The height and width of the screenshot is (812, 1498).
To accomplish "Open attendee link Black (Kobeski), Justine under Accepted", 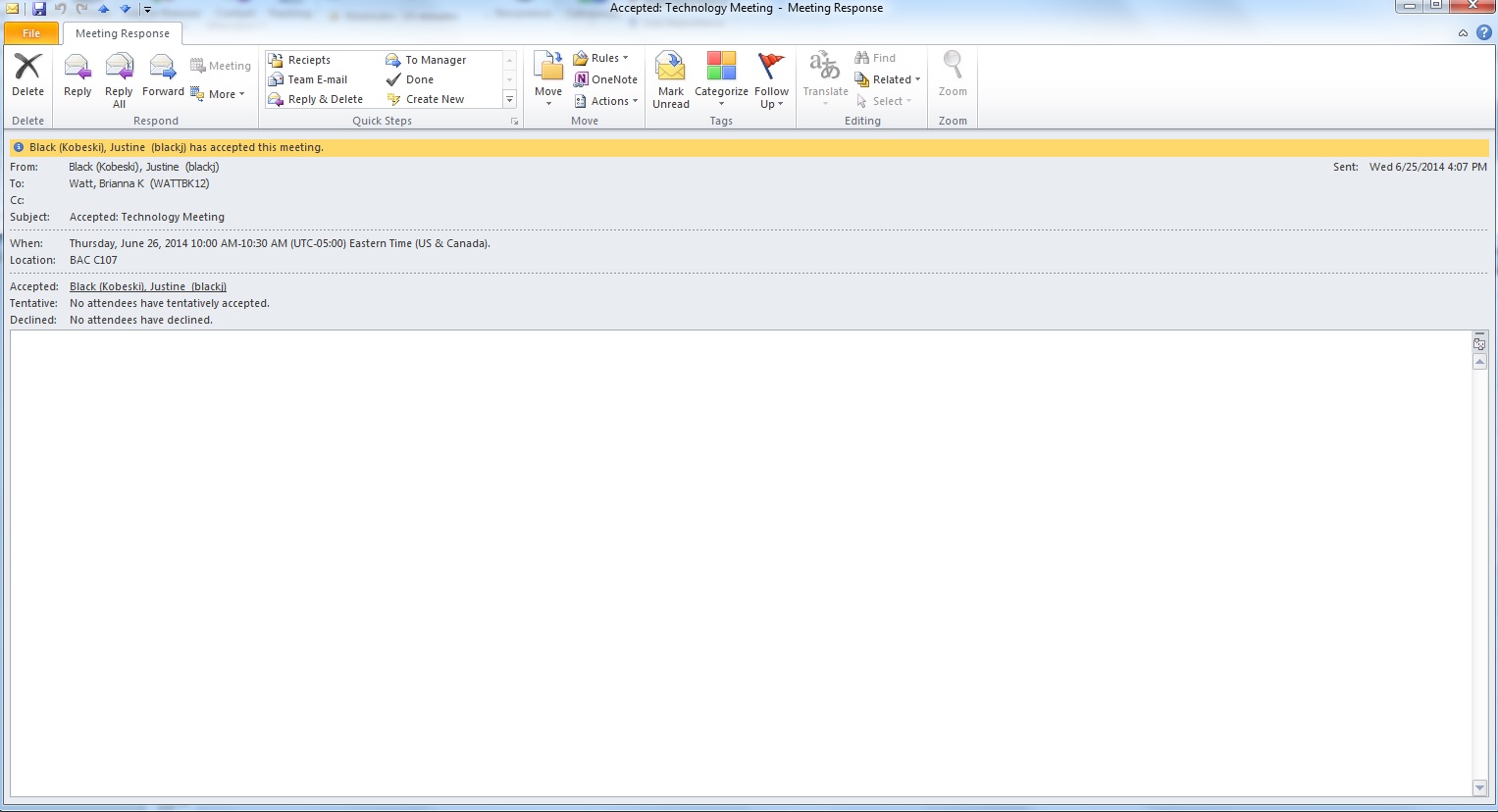I will click(x=148, y=286).
